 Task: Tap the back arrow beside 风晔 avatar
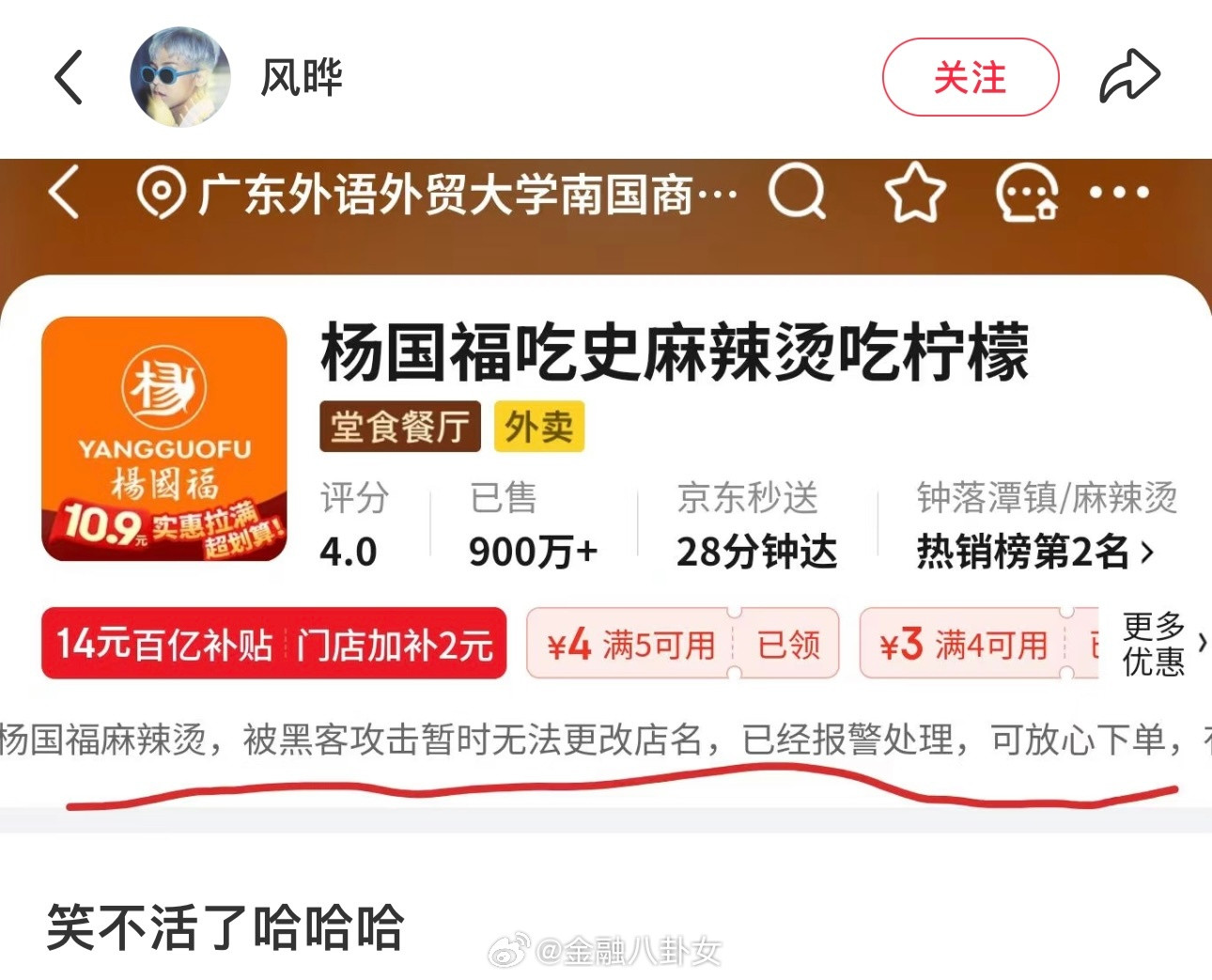click(70, 77)
